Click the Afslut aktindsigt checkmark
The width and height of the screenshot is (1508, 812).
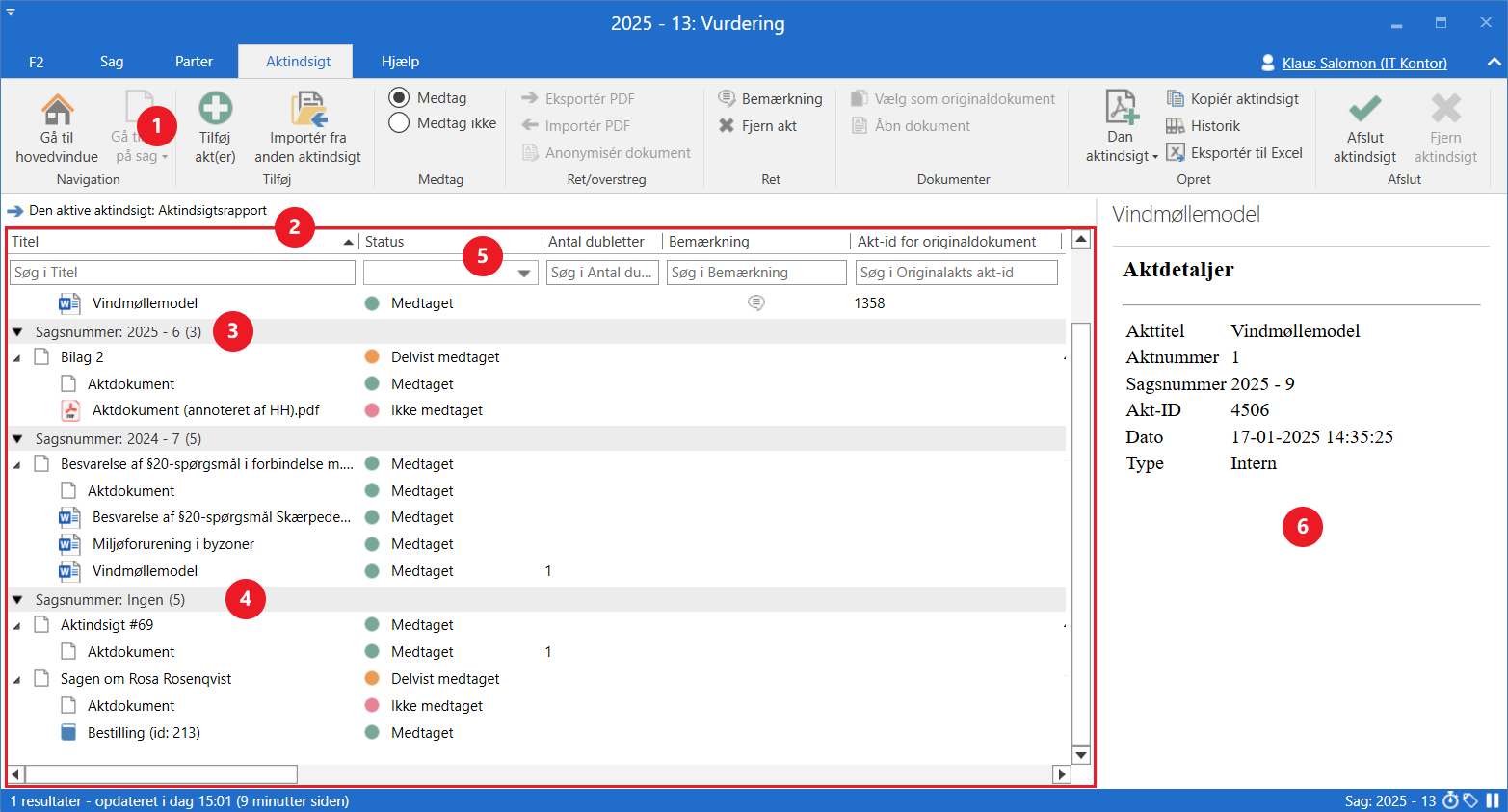coord(1364,108)
